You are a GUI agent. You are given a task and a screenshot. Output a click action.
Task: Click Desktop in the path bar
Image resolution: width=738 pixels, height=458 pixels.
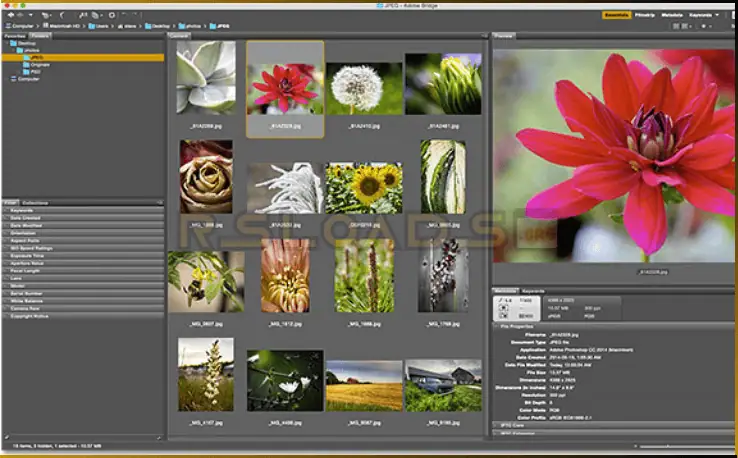pos(158,26)
